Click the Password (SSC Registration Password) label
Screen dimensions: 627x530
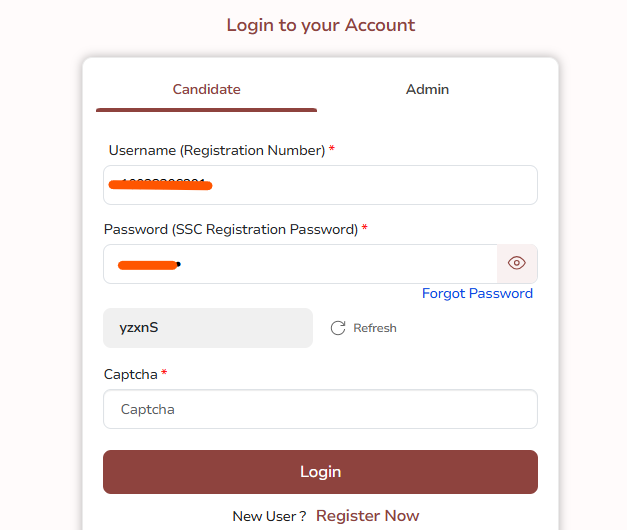coord(230,229)
